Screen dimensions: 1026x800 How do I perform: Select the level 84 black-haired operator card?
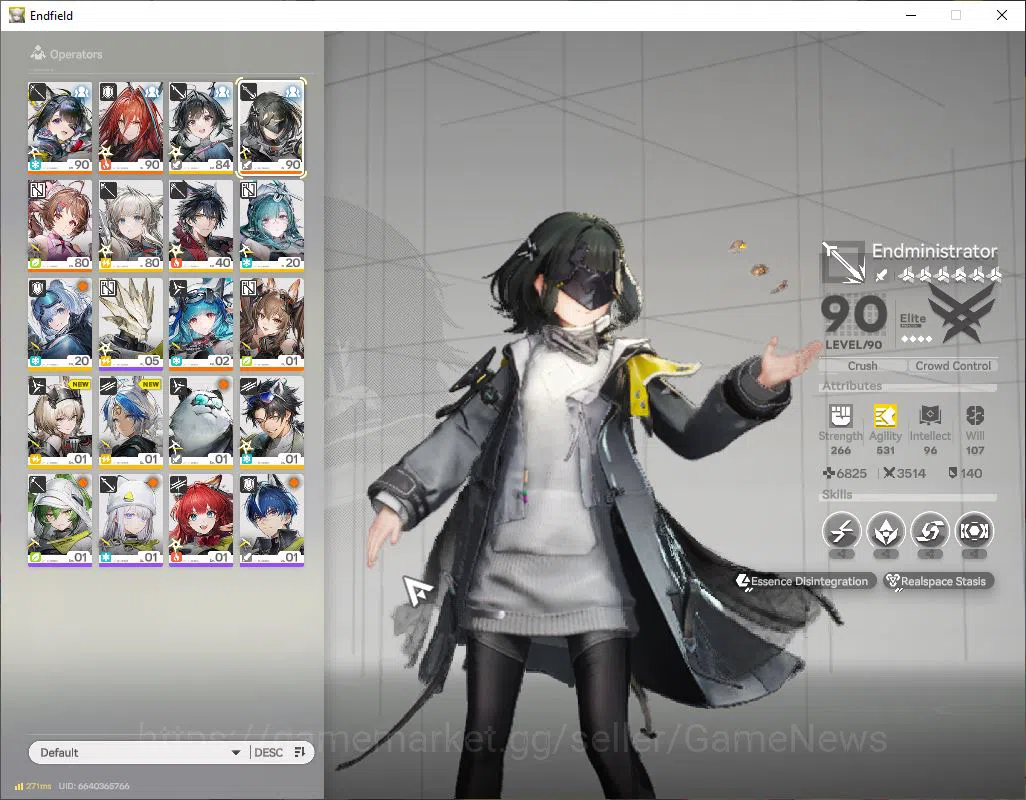(x=201, y=127)
